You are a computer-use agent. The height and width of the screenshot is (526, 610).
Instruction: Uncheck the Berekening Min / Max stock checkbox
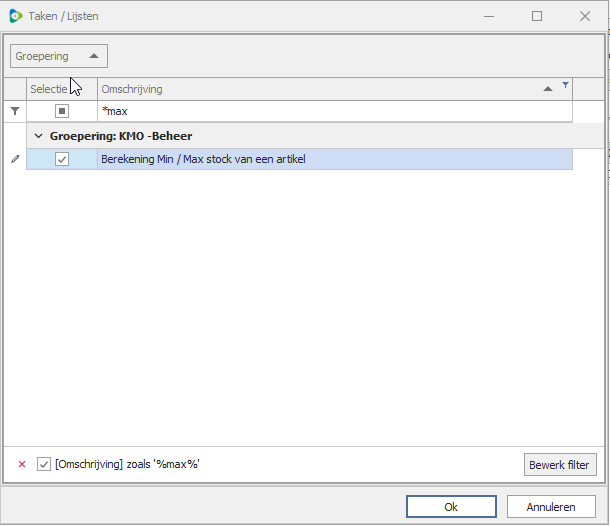pos(62,159)
